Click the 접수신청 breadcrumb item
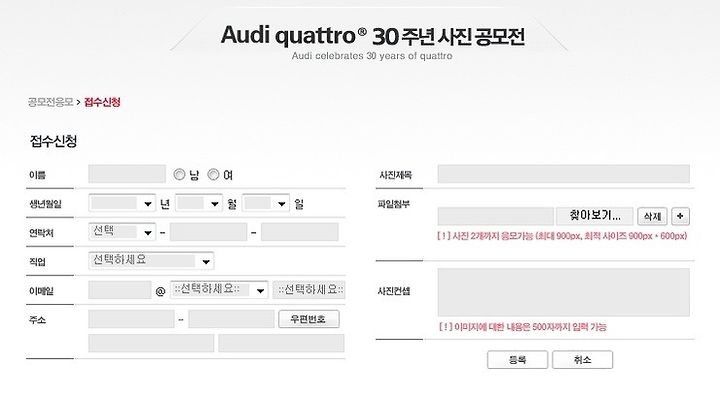Image resolution: width=720 pixels, height=397 pixels. 102,102
